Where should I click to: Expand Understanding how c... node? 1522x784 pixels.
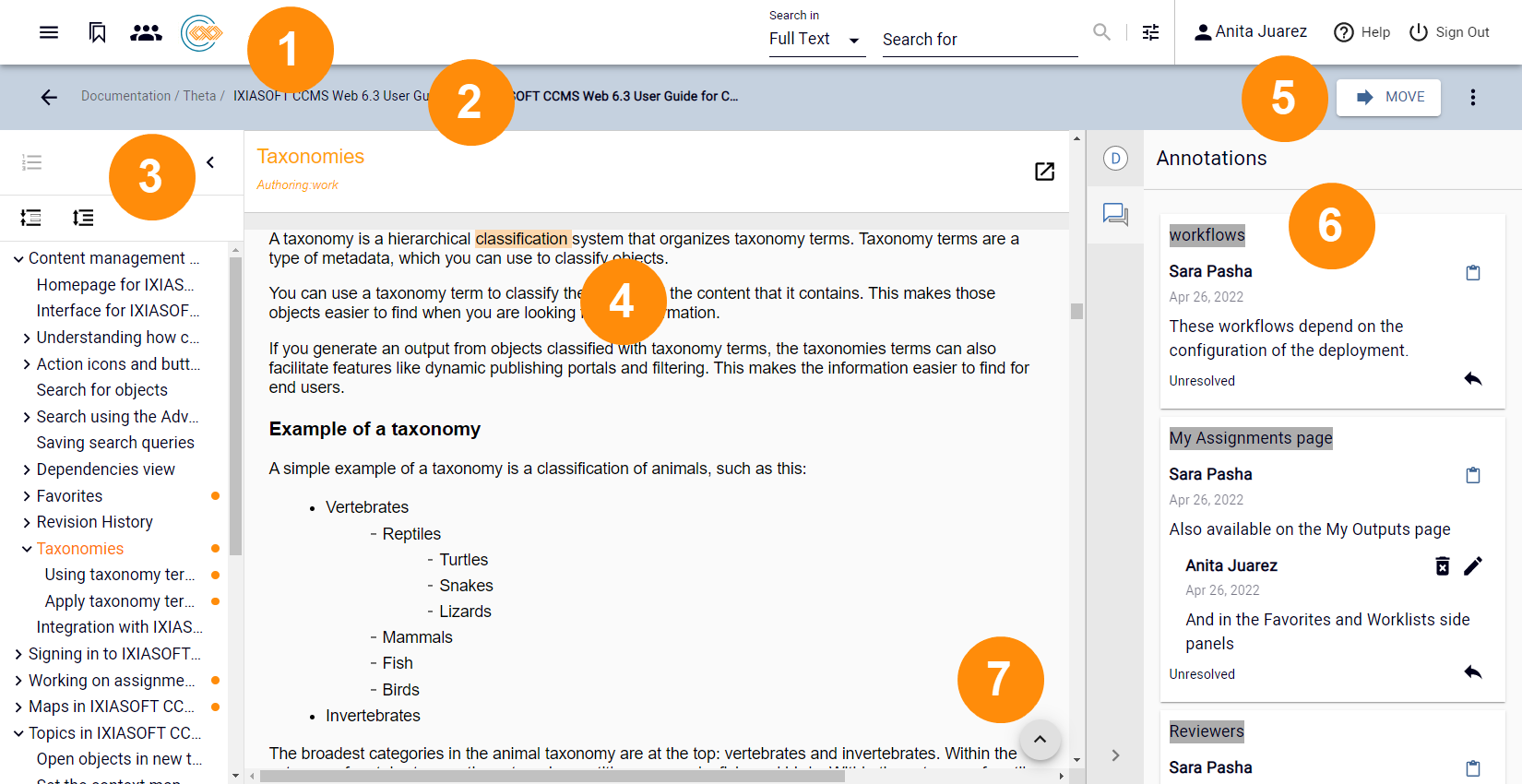[x=27, y=339]
